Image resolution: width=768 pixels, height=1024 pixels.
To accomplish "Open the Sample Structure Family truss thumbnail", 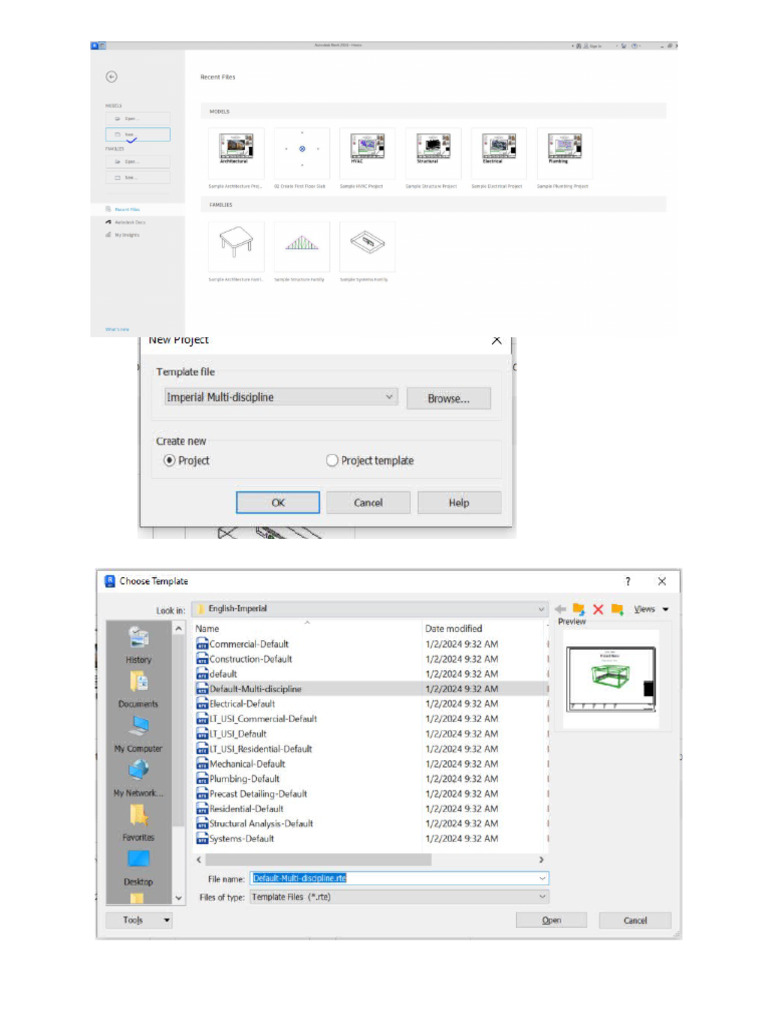I will pyautogui.click(x=302, y=246).
